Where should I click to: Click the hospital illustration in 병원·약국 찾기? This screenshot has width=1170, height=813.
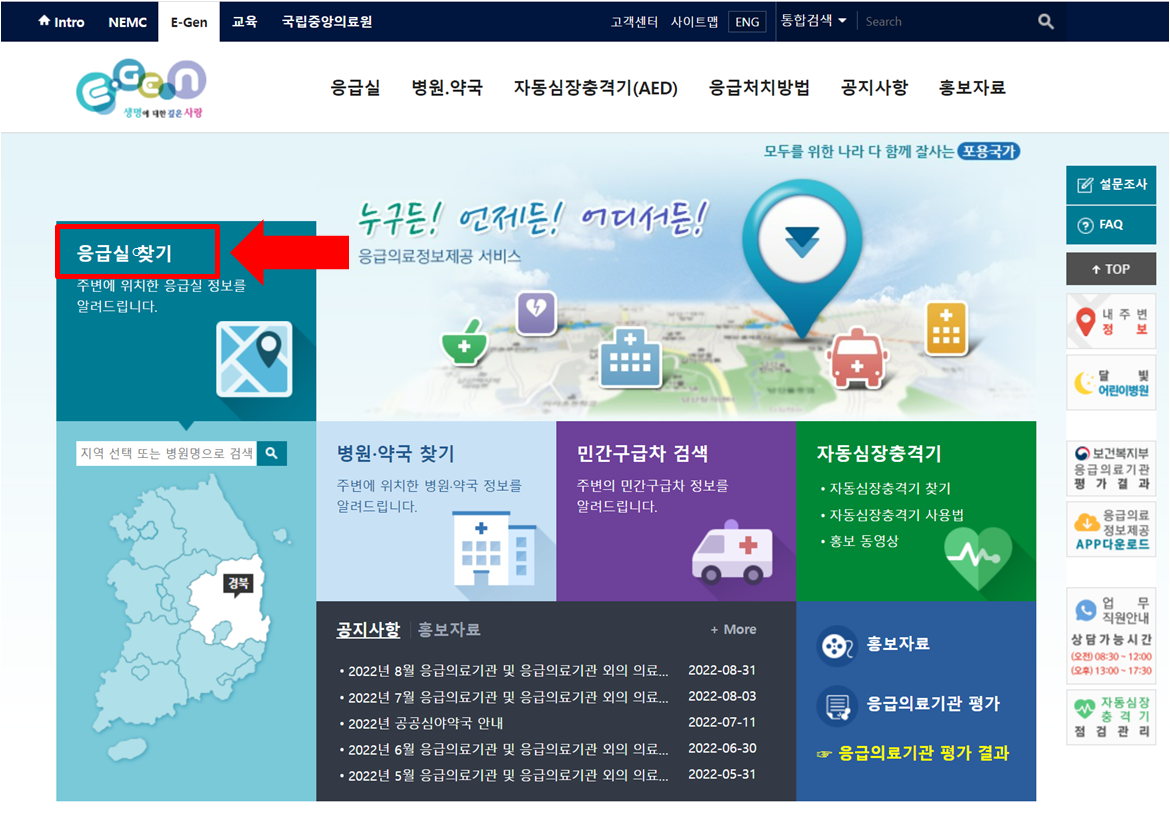495,548
